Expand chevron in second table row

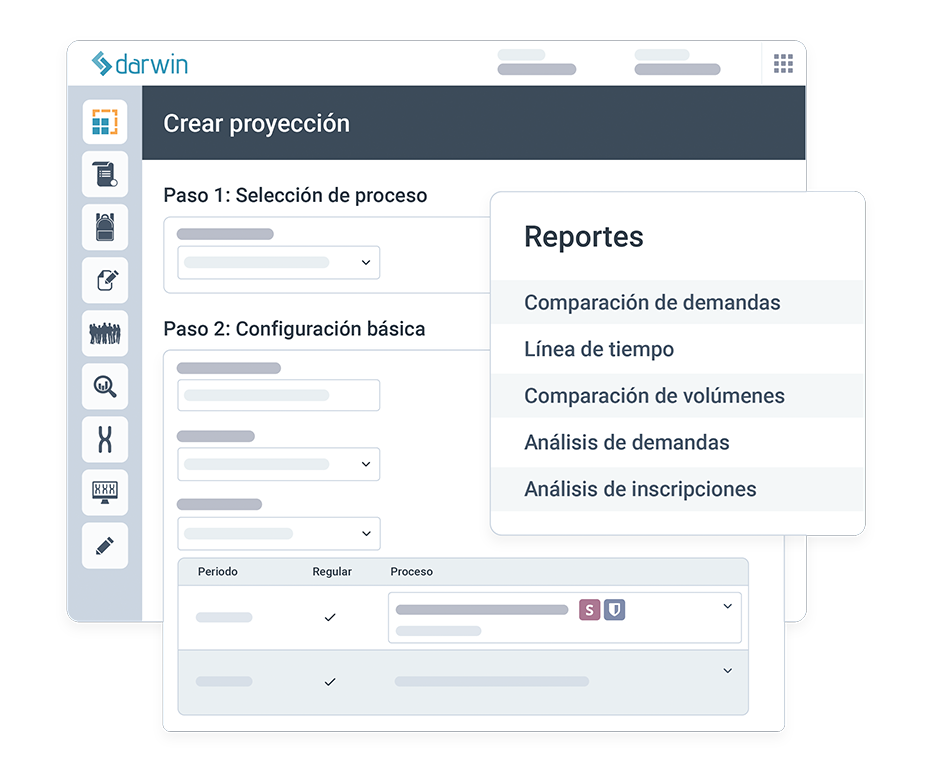tap(727, 671)
